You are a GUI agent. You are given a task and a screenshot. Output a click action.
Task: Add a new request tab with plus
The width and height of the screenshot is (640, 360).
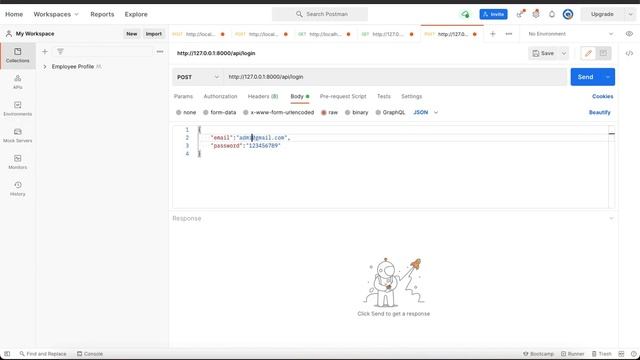(x=493, y=34)
